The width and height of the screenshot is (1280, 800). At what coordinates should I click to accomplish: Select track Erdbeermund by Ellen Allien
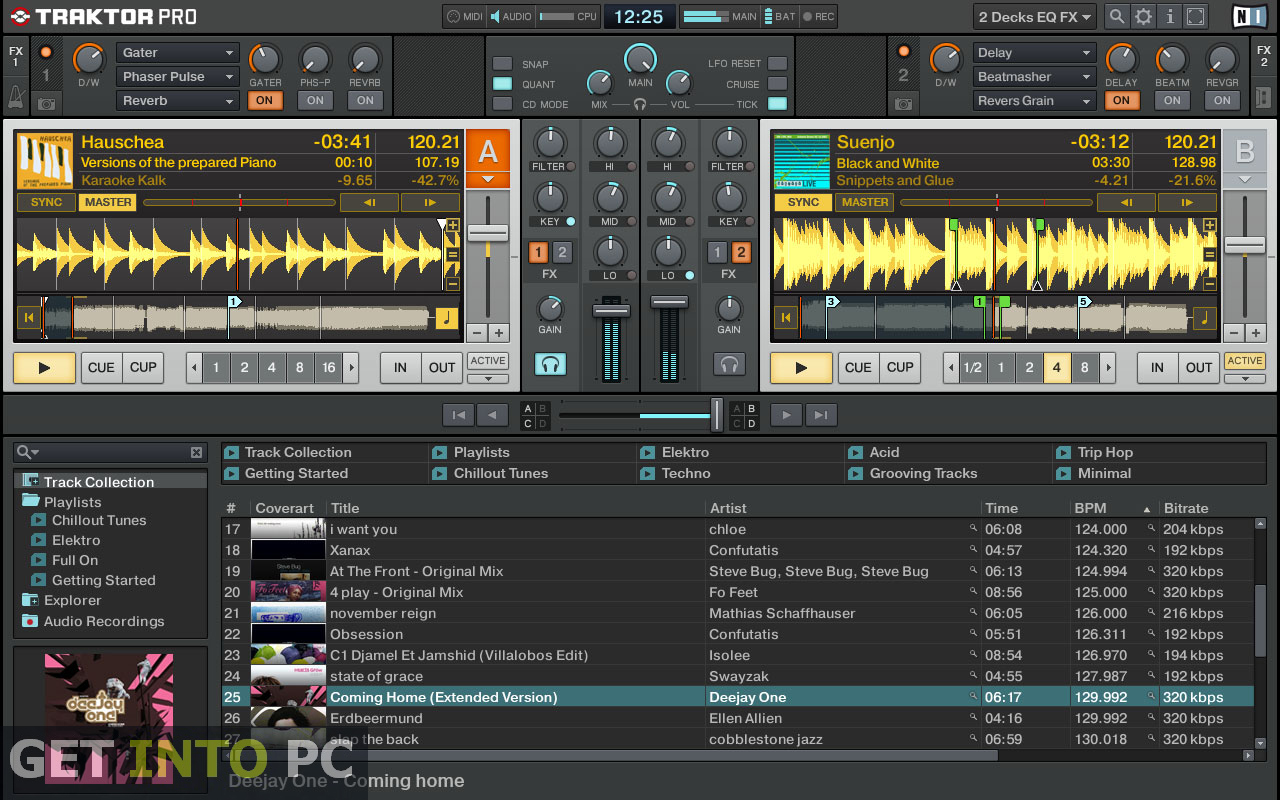coord(737,718)
